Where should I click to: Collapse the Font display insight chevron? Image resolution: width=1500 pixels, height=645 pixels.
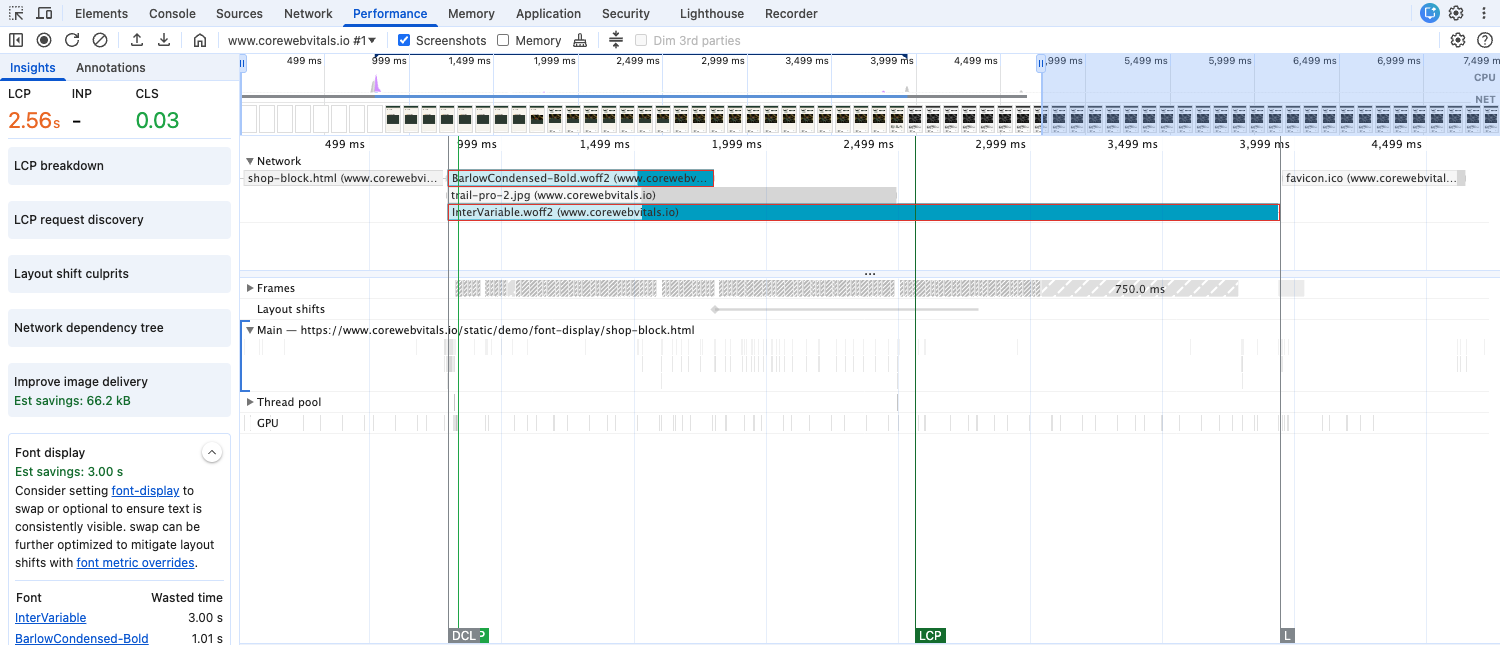[212, 453]
